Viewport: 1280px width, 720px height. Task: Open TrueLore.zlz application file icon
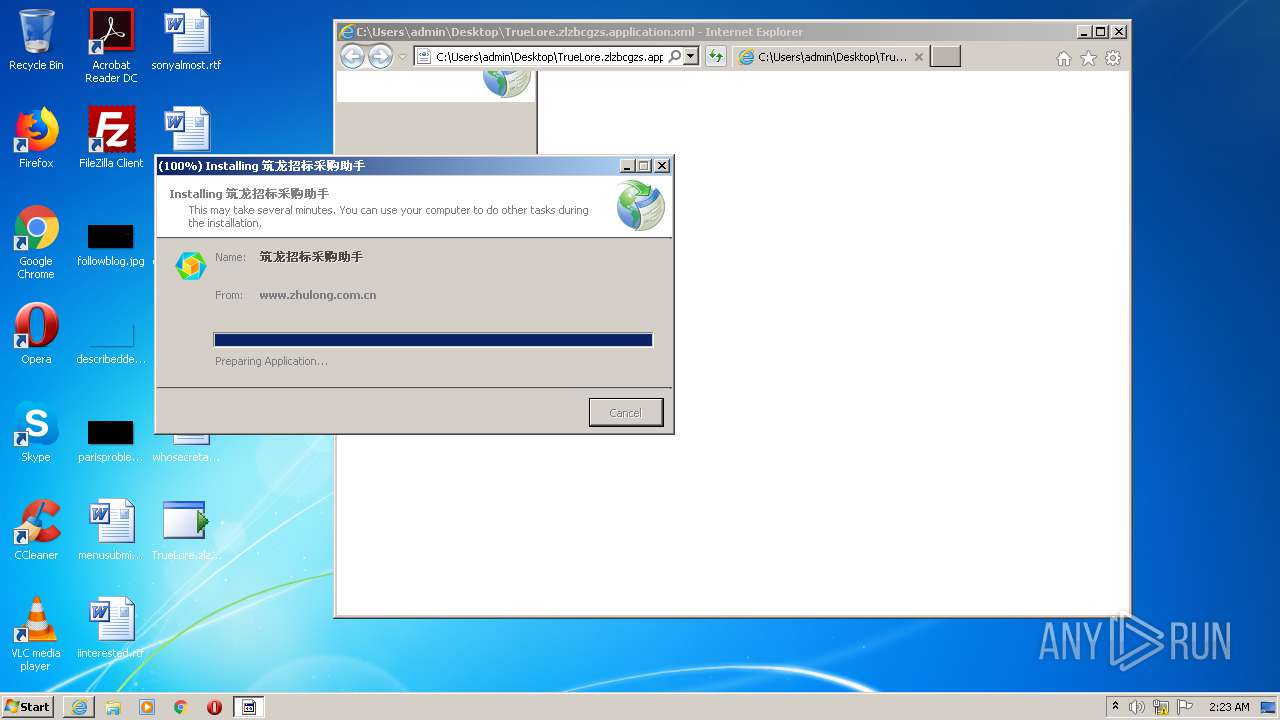coord(186,530)
